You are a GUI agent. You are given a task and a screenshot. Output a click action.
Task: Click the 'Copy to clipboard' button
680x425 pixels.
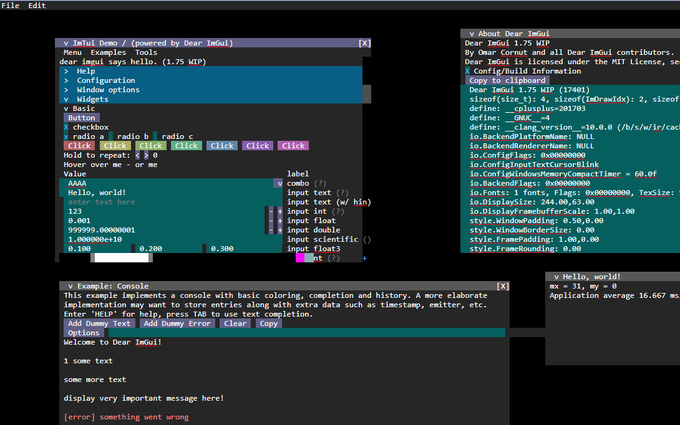507,80
